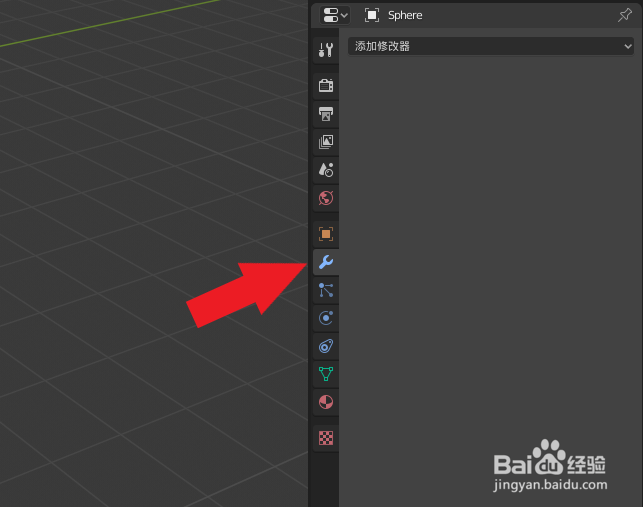Switch to Render properties tab
The width and height of the screenshot is (643, 507).
coord(326,86)
